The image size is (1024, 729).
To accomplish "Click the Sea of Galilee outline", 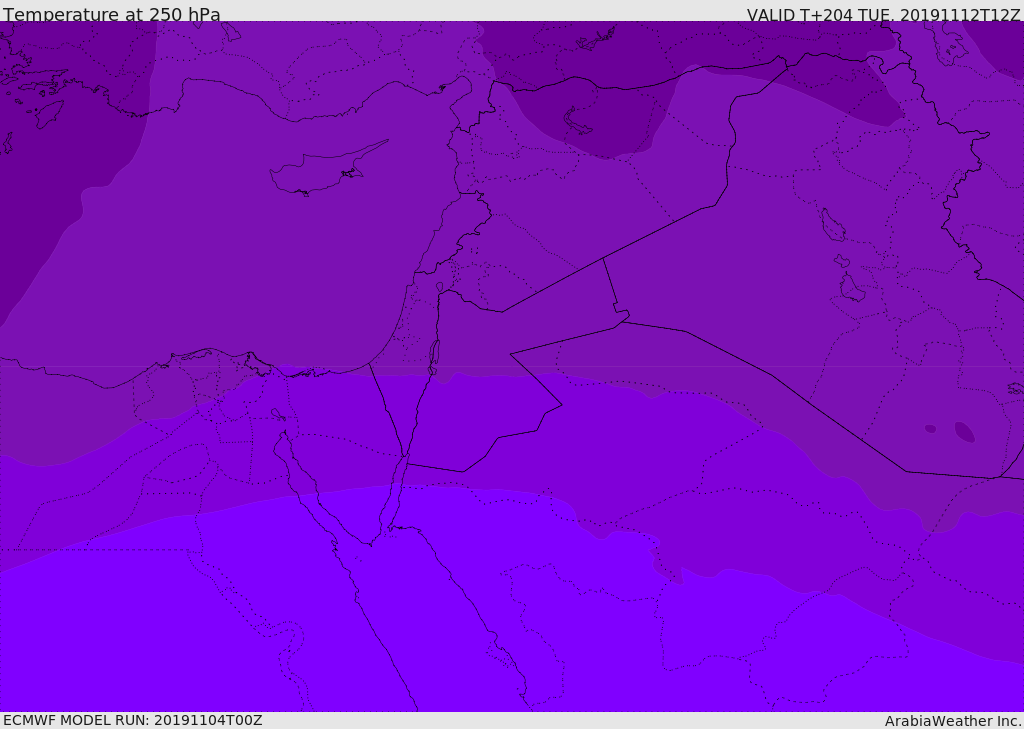I will (x=439, y=289).
